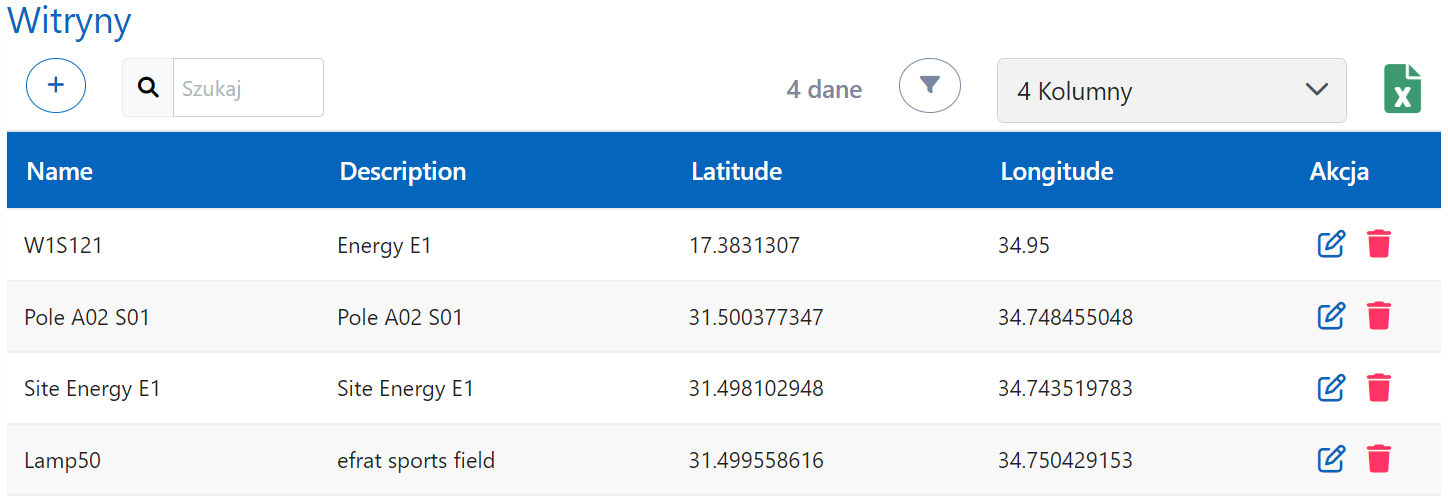The width and height of the screenshot is (1448, 496).
Task: Edit the Lamp50 site row
Action: tap(1331, 460)
